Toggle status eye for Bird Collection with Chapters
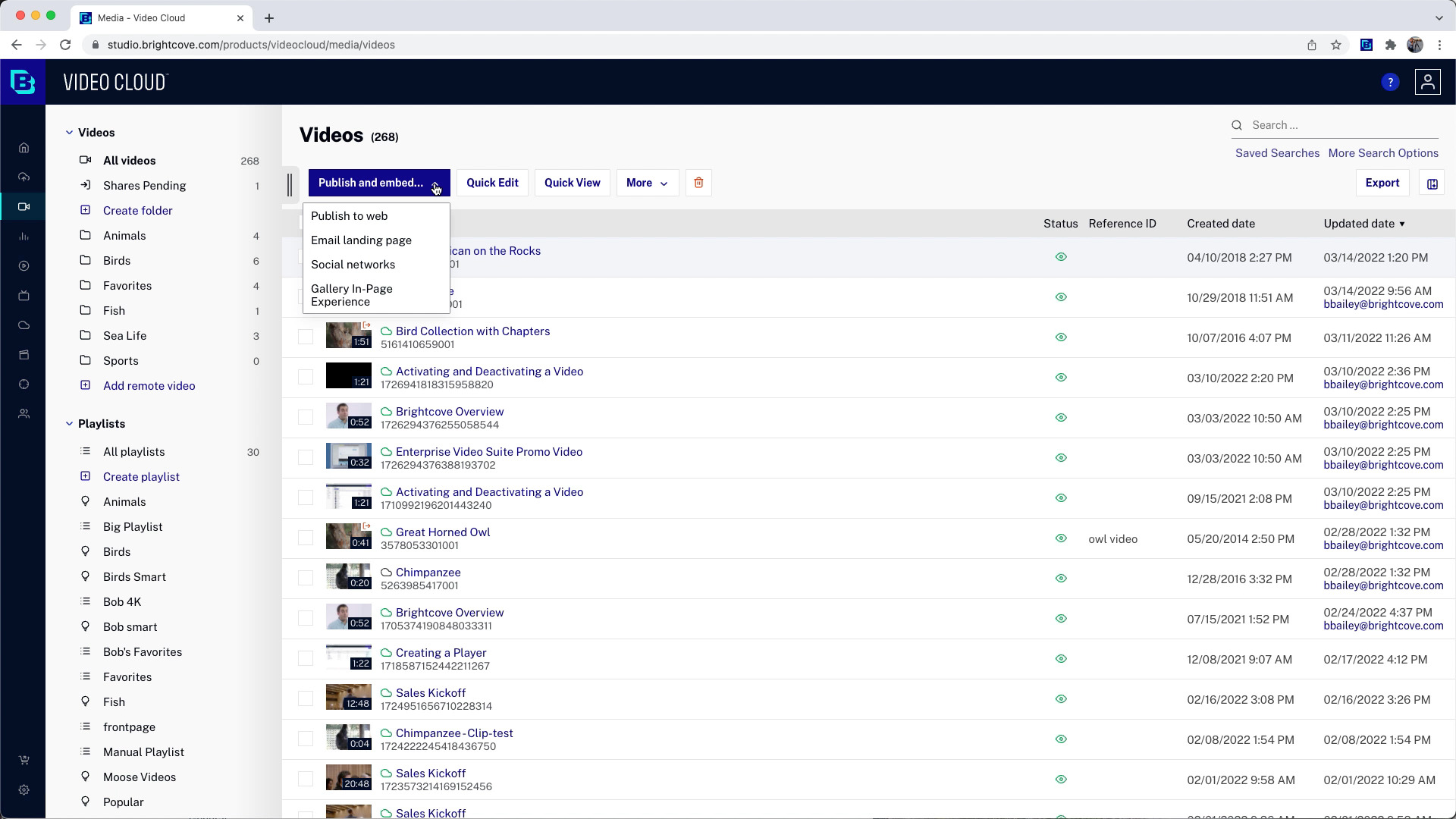The height and width of the screenshot is (819, 1456). 1061,337
